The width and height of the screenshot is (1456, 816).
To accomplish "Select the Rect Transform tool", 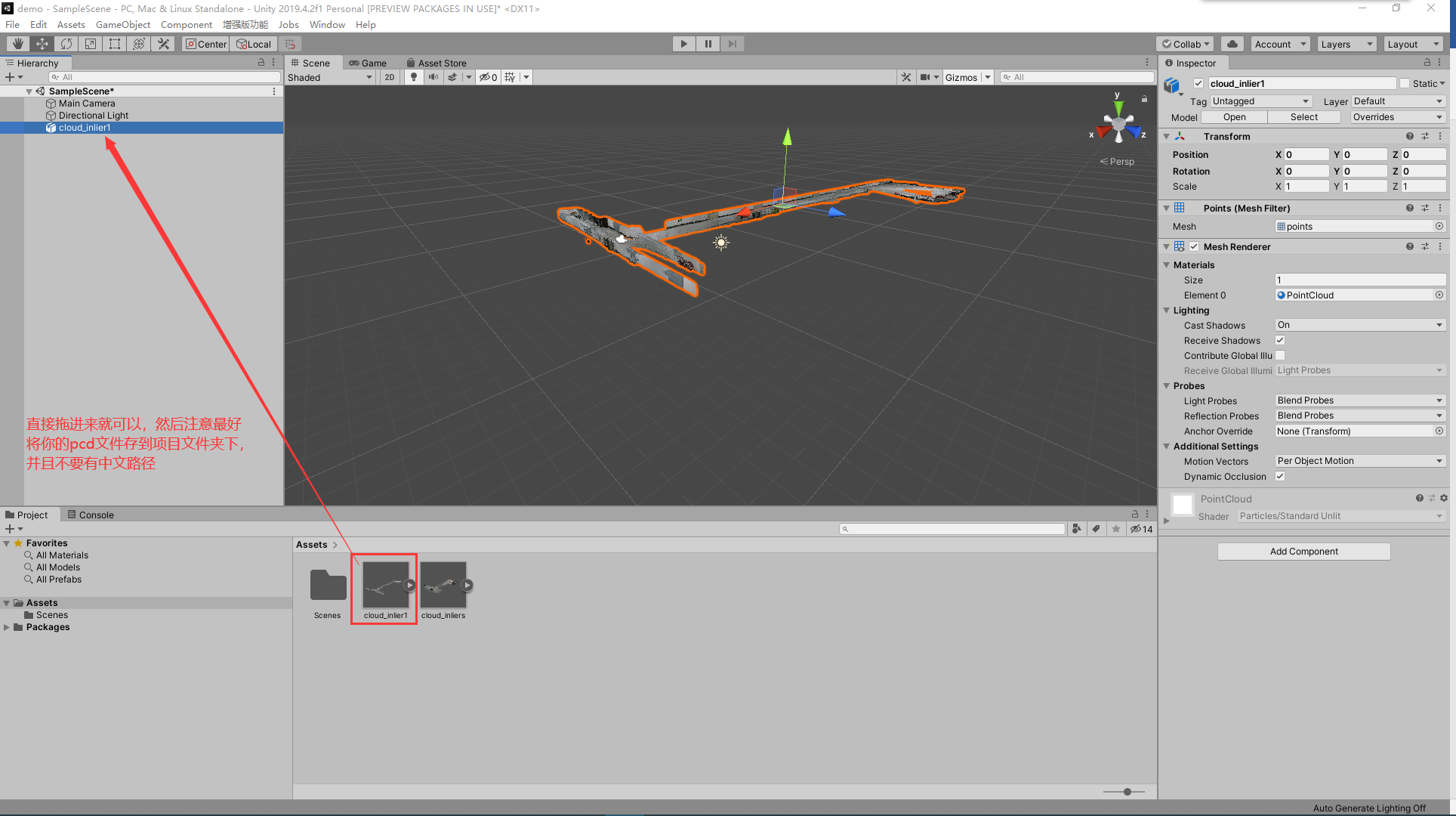I will point(115,44).
